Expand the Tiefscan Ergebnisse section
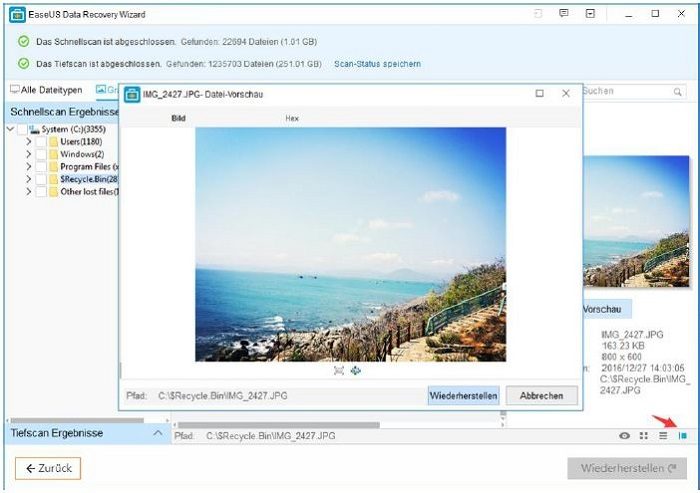The height and width of the screenshot is (493, 700). (x=157, y=434)
